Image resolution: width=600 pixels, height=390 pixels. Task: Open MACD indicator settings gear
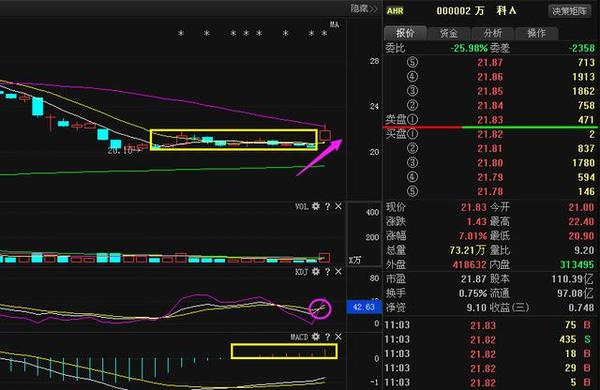(316, 337)
